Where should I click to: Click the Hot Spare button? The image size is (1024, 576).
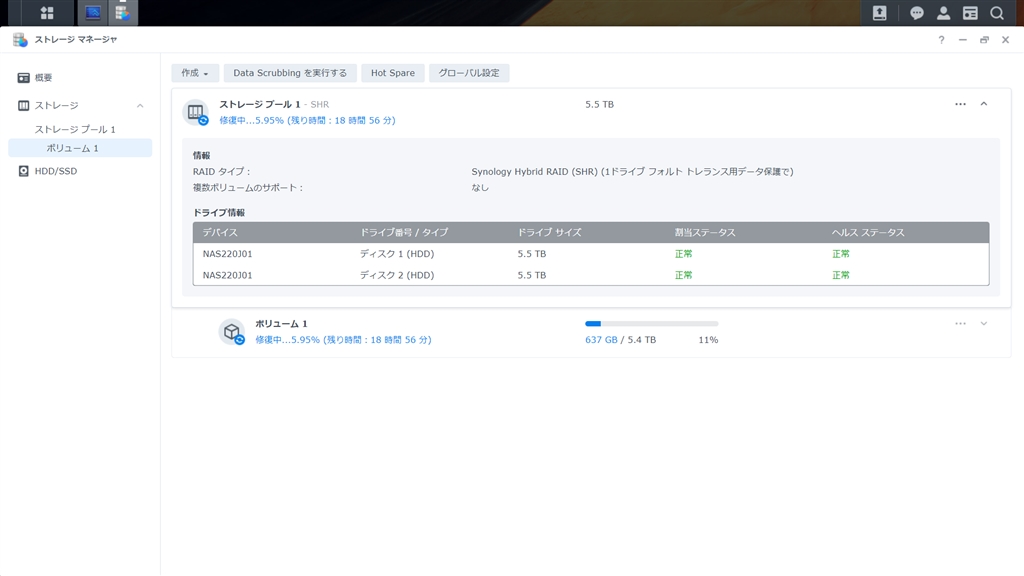(392, 73)
